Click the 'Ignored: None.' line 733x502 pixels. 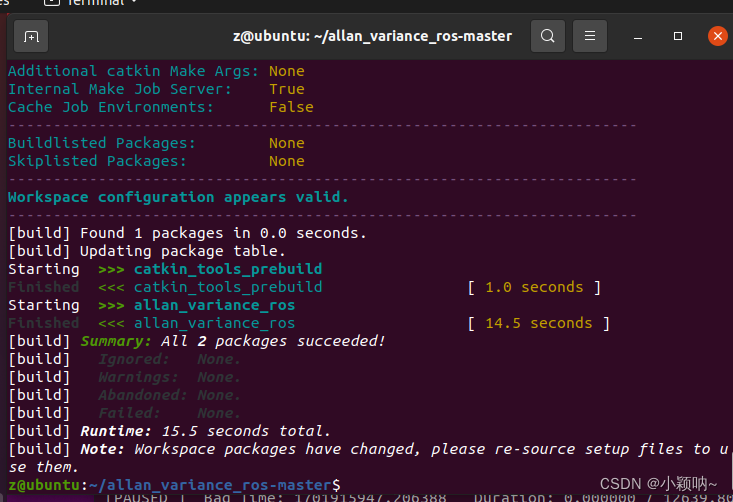coord(124,359)
